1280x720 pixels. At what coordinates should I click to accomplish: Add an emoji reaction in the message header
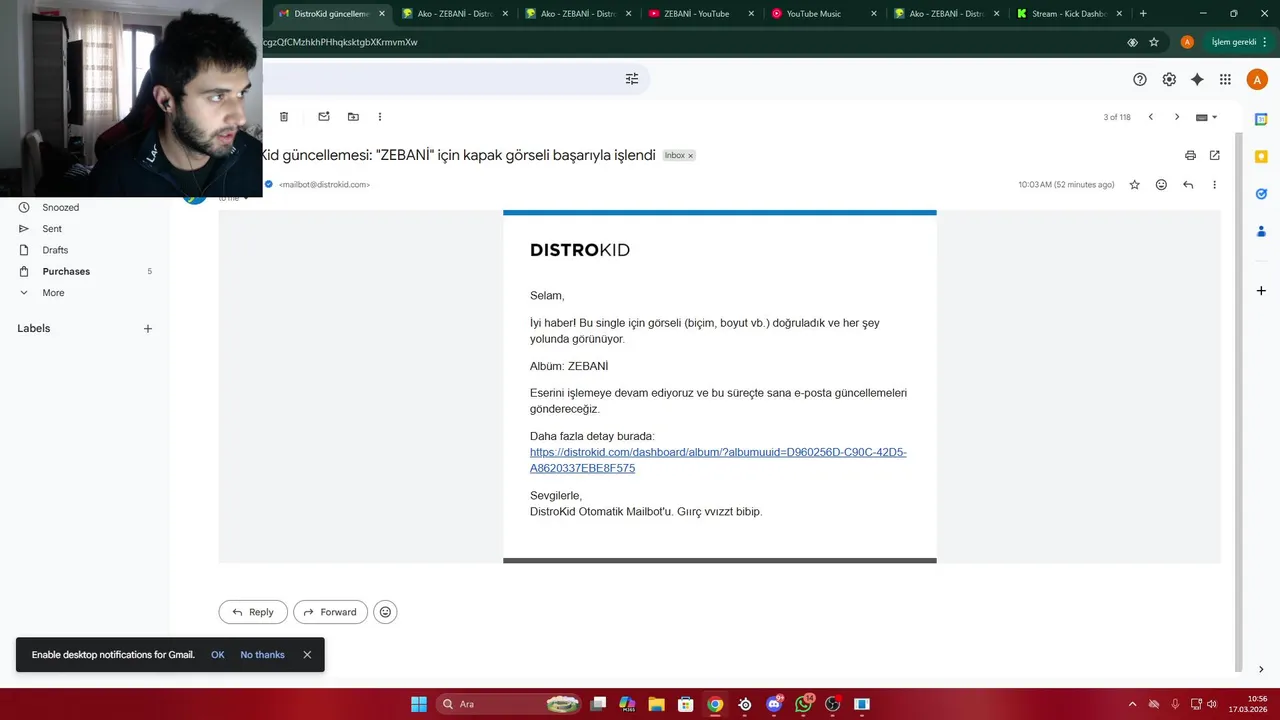1161,185
